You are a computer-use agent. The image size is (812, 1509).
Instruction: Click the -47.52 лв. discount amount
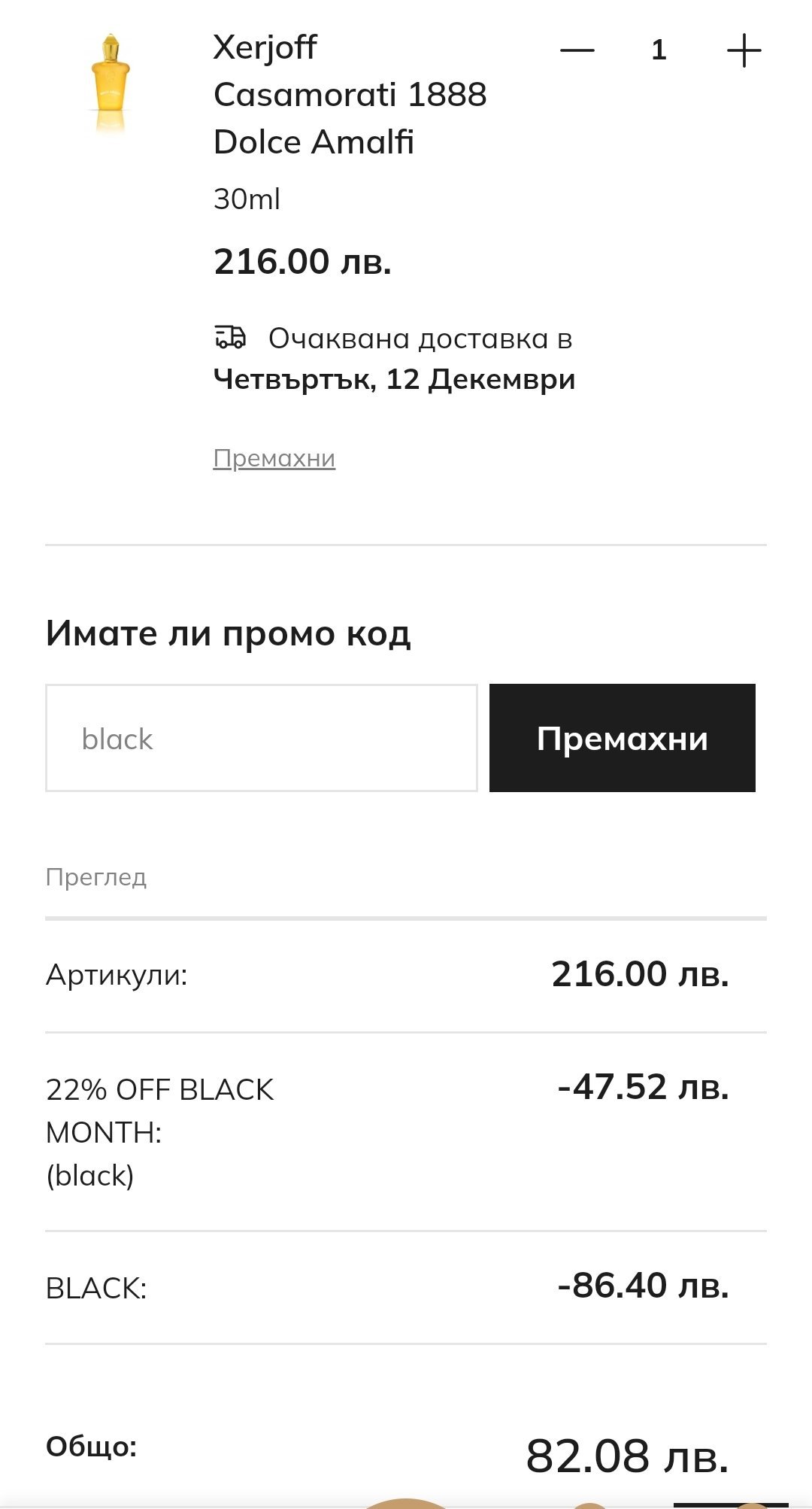(643, 1087)
